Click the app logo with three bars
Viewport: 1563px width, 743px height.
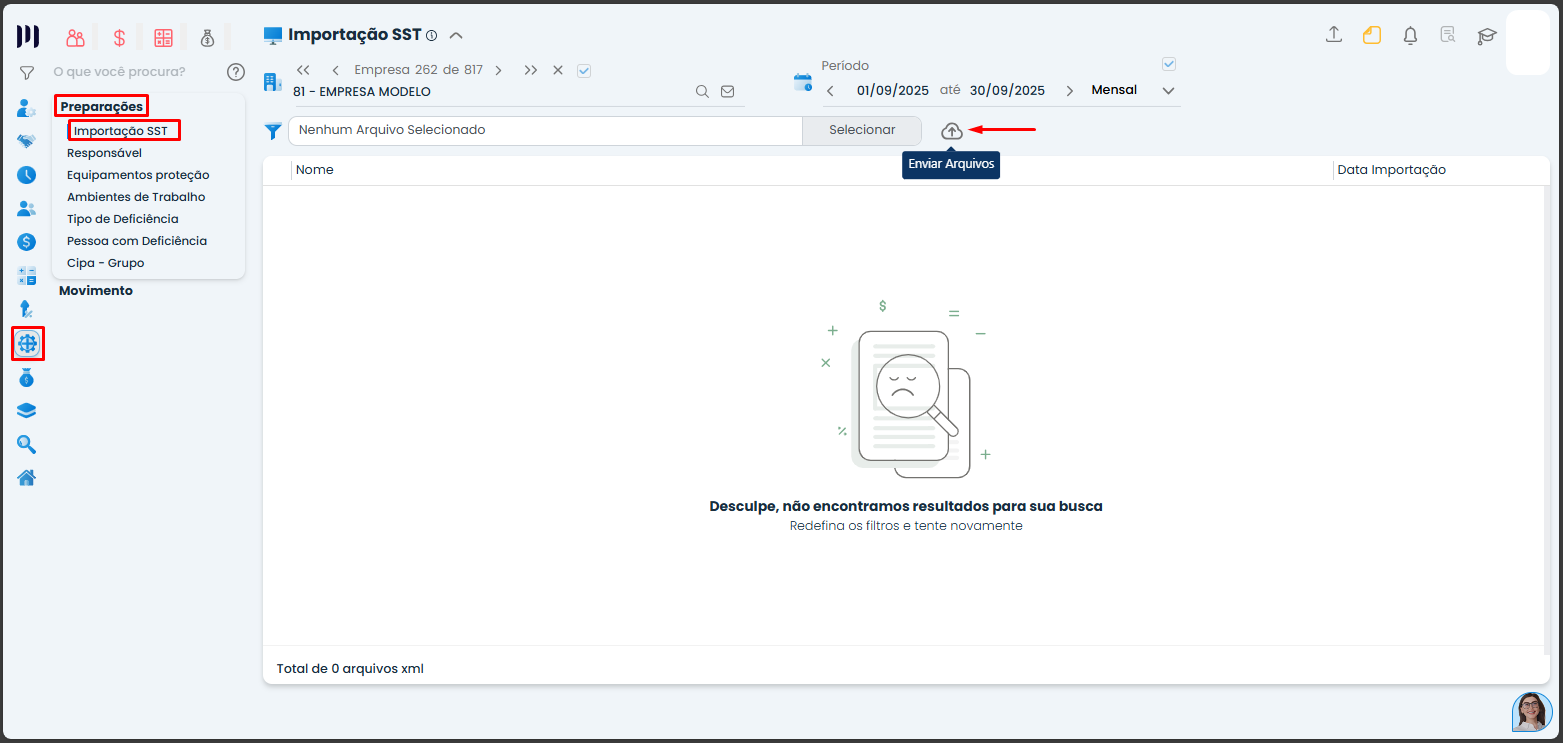click(x=28, y=37)
